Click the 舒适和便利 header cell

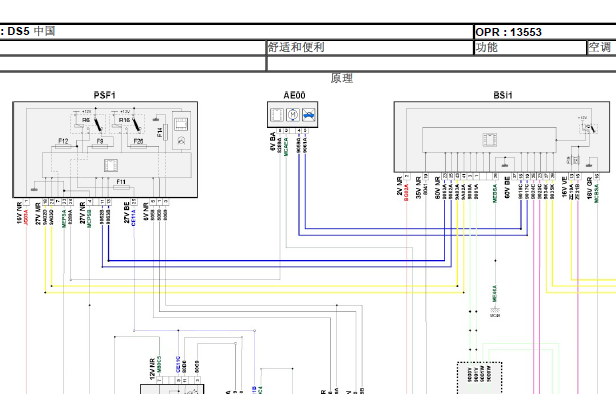coord(370,48)
